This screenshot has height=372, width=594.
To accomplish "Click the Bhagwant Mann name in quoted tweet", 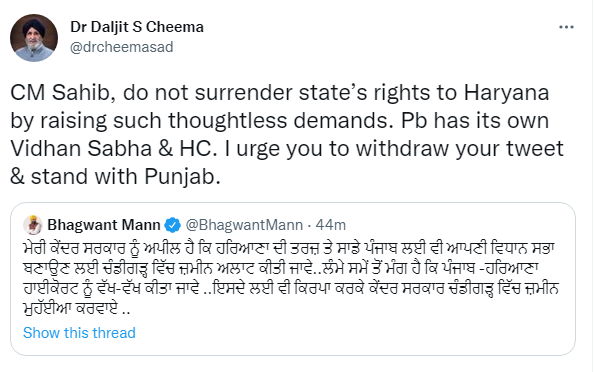I will 104,225.
